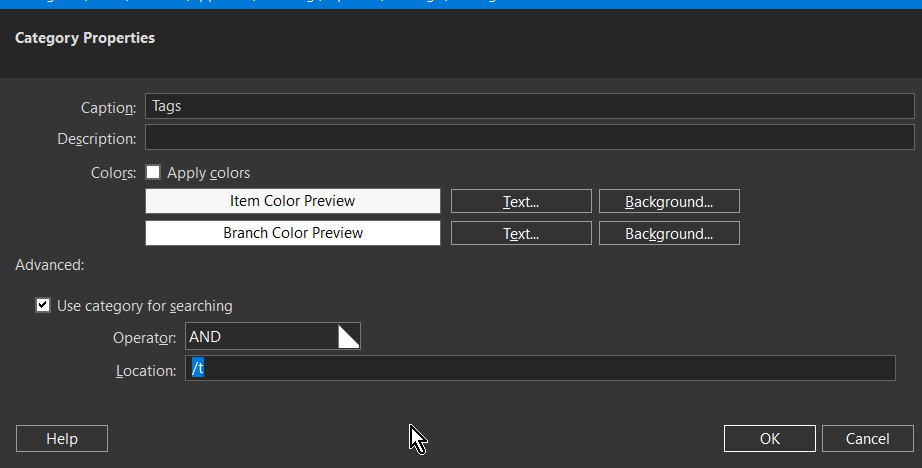The height and width of the screenshot is (468, 922).
Task: Focus the empty Description input field
Action: tap(529, 138)
